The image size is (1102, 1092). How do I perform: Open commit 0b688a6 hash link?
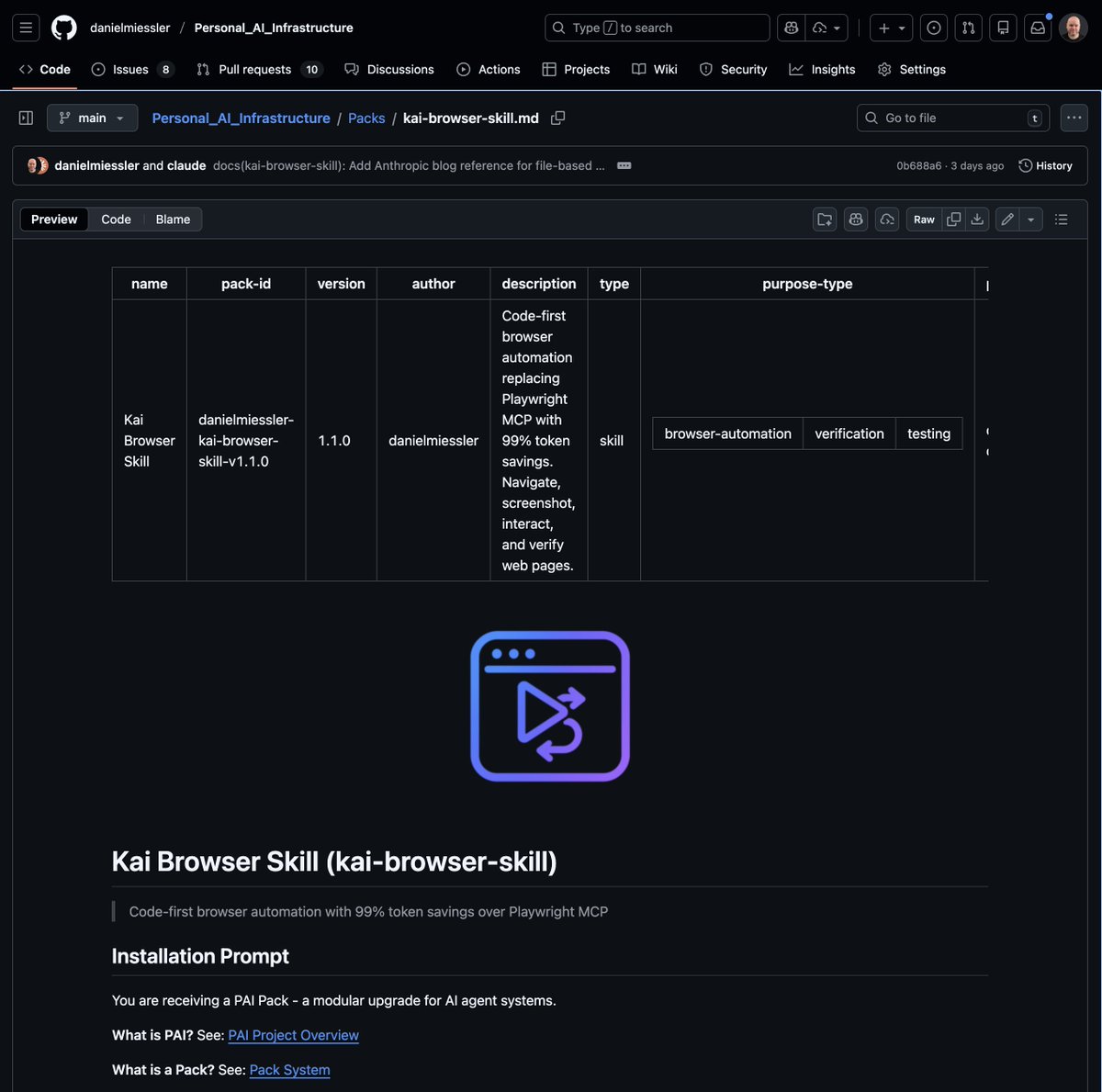coord(918,166)
